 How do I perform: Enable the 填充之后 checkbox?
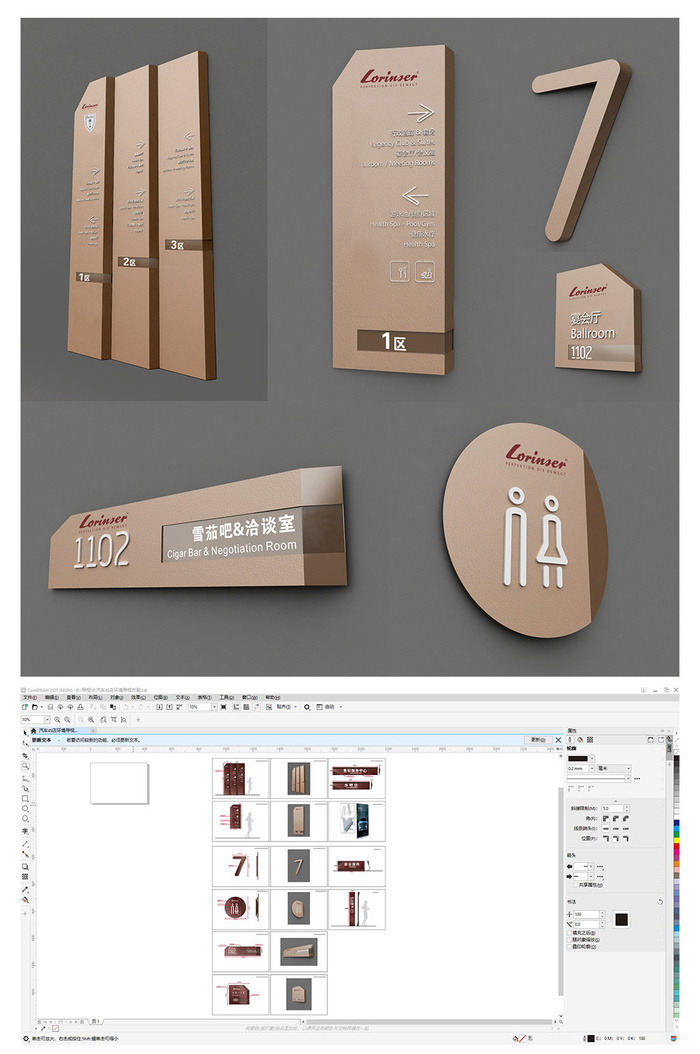click(569, 933)
